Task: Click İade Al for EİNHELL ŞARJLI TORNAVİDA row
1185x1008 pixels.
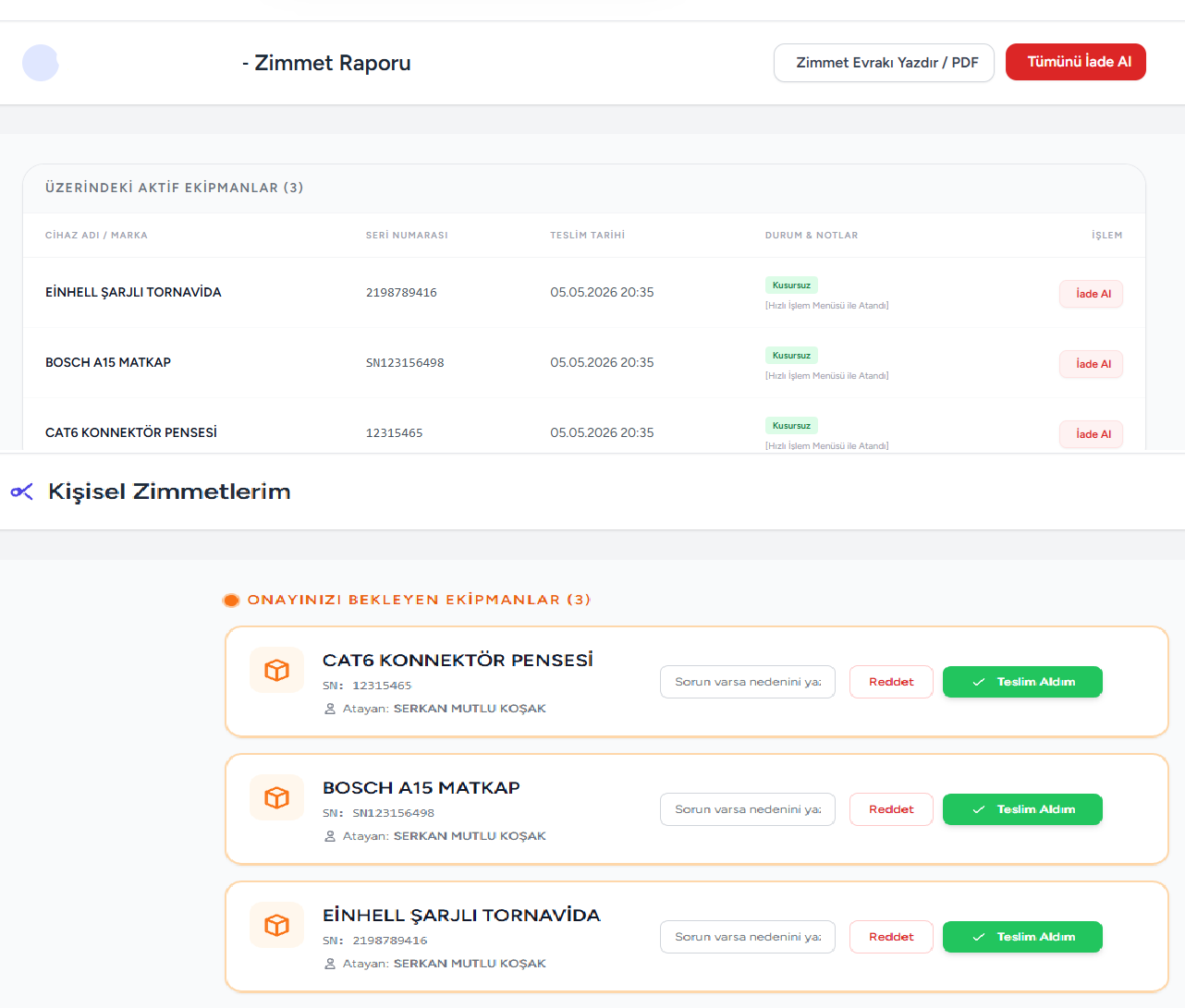Action: point(1092,294)
